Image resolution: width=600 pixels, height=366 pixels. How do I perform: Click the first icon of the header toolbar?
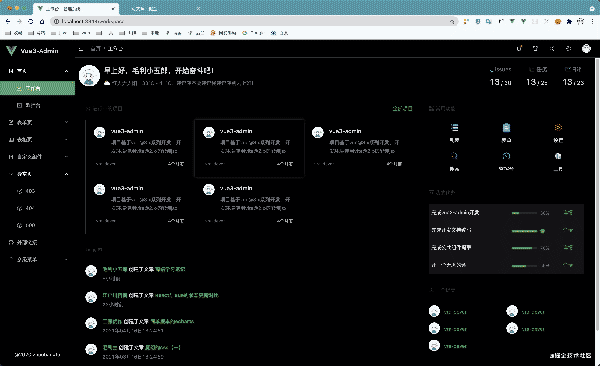(519, 48)
